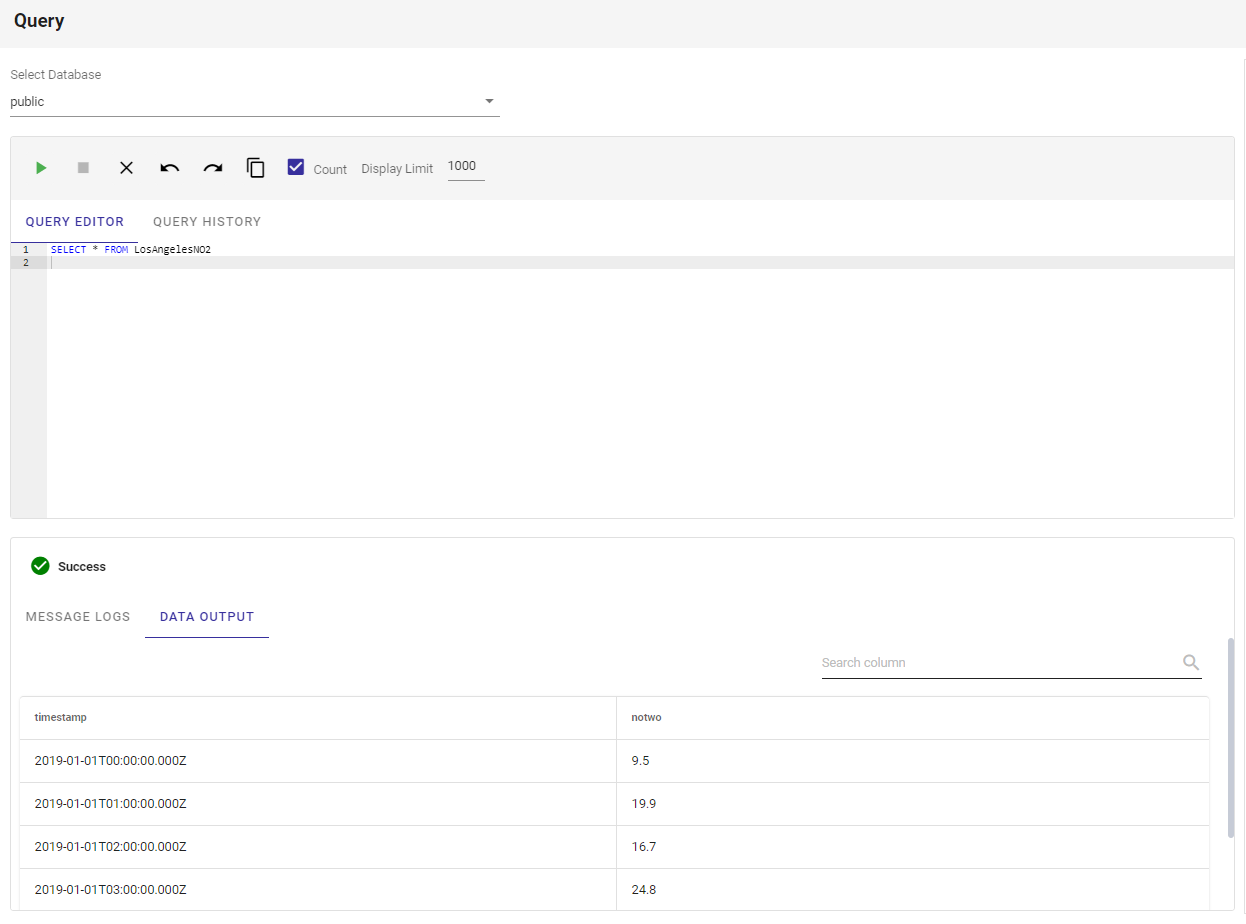The height and width of the screenshot is (924, 1246).
Task: Run the query with the green play button
Action: pos(41,168)
